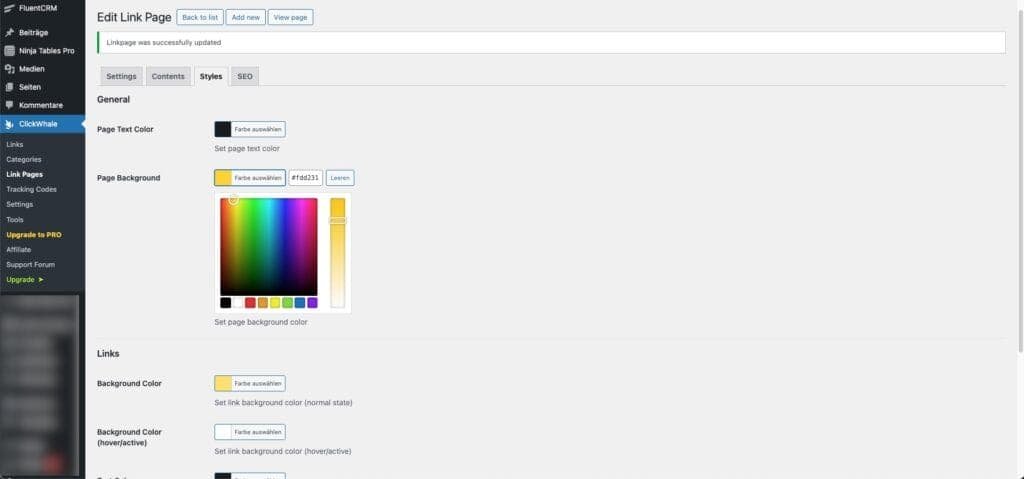Click the Page Background hex input field

305,178
